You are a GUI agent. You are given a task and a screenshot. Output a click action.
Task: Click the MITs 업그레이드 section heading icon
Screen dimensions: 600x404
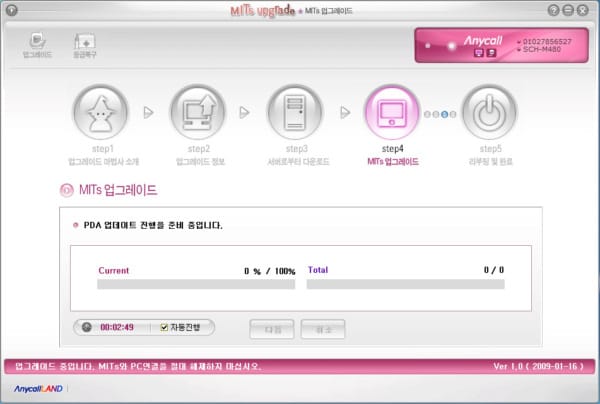pos(67,190)
